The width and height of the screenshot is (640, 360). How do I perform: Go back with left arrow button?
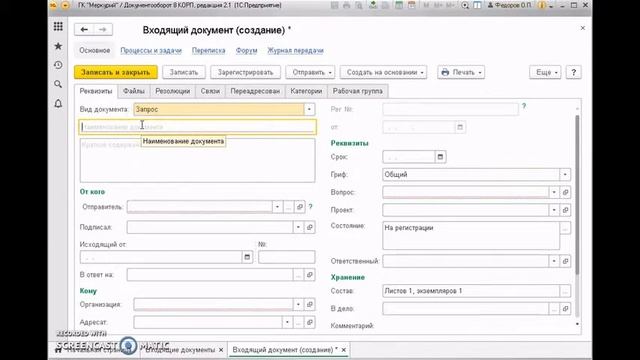pyautogui.click(x=84, y=29)
